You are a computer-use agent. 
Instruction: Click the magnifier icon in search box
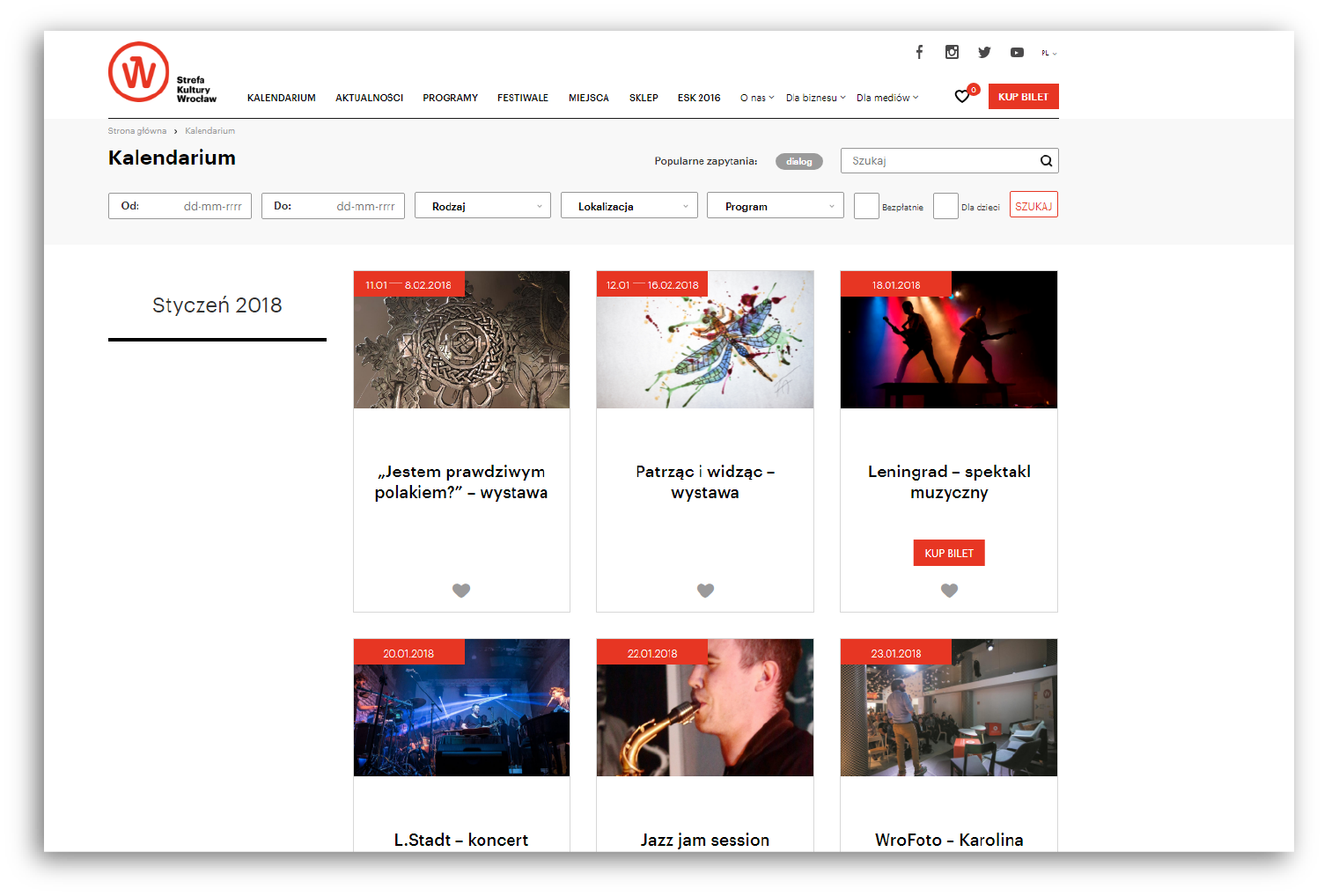1046,161
